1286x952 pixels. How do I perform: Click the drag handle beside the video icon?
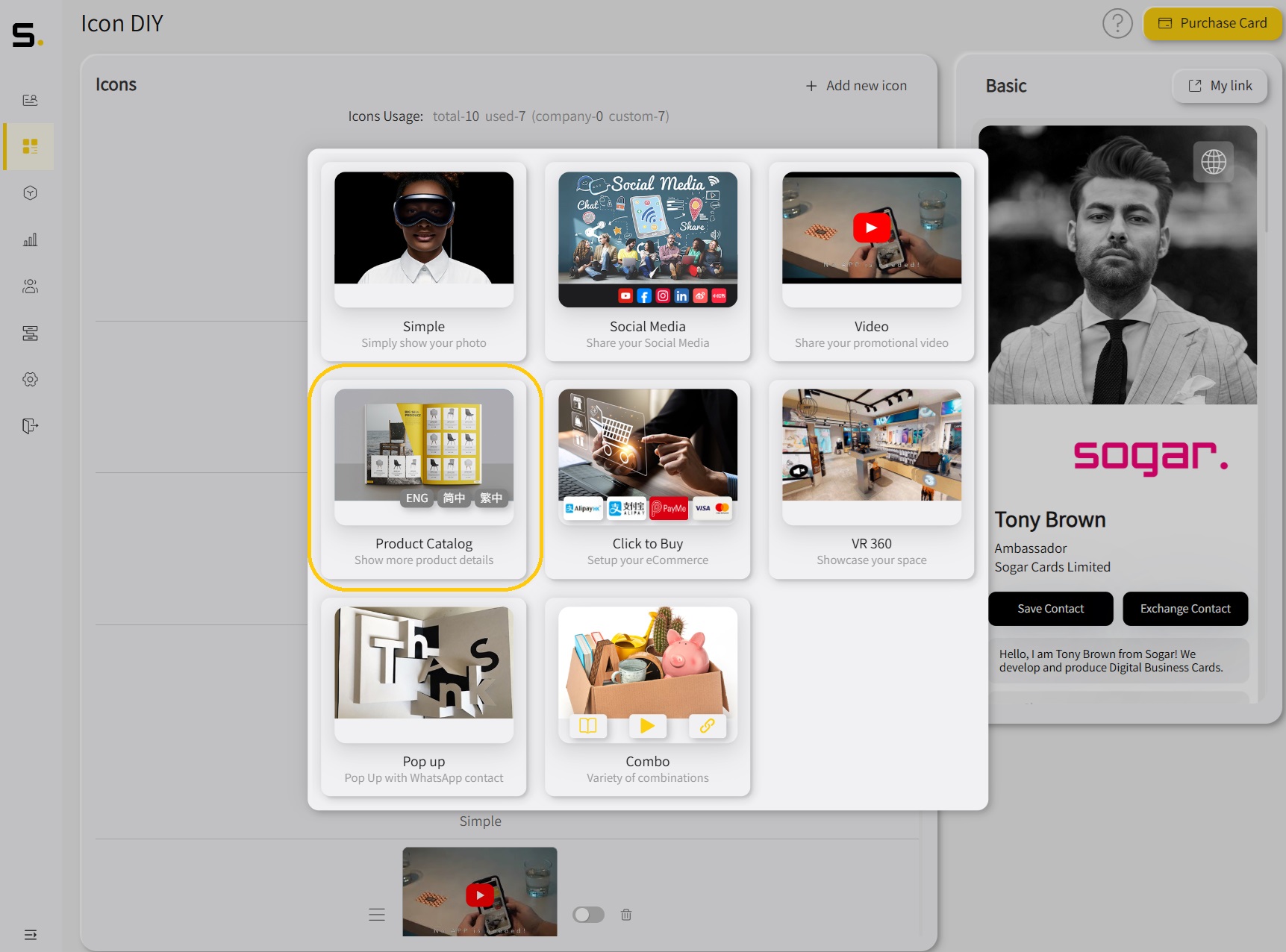[x=377, y=915]
